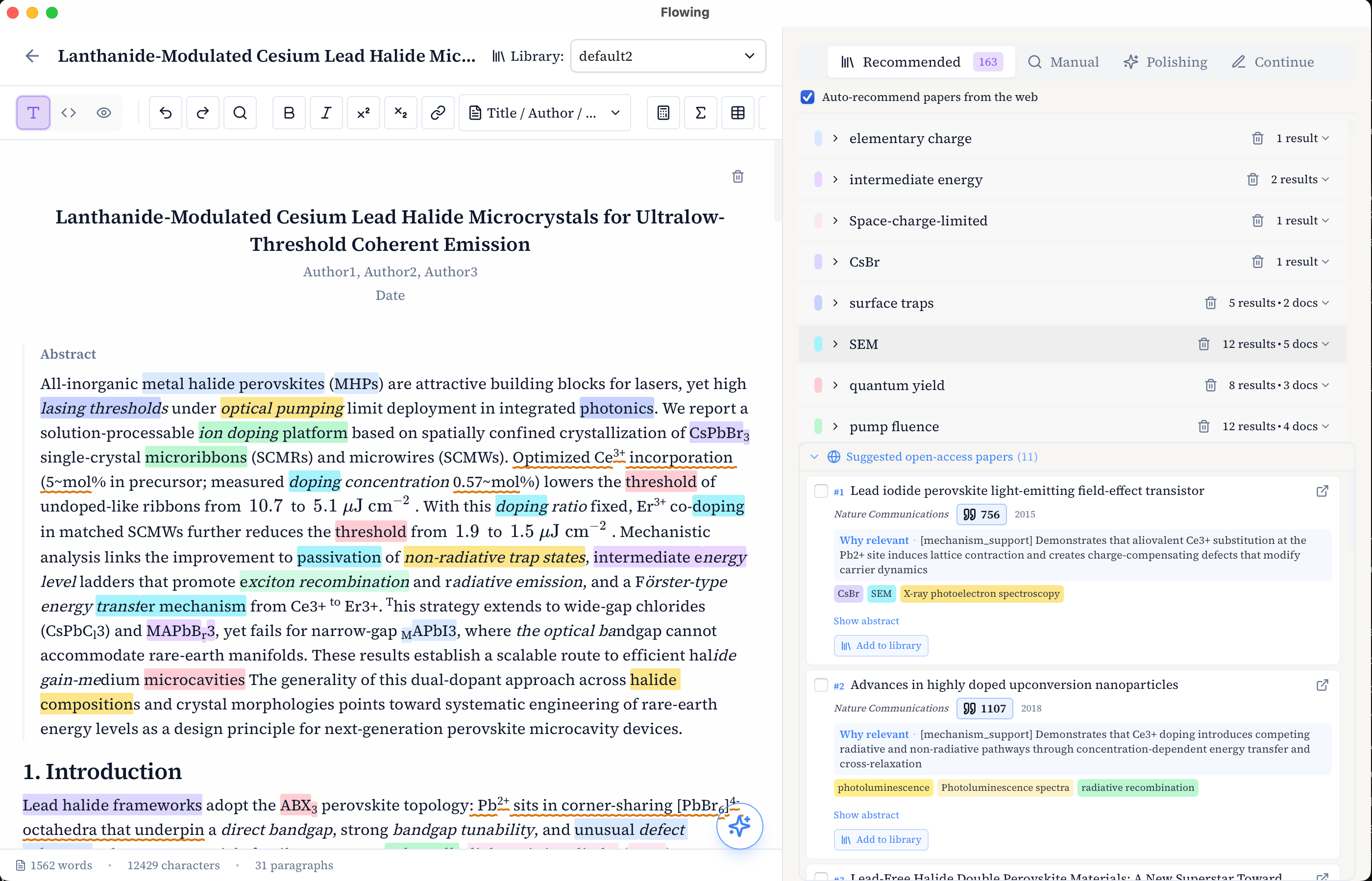Screen dimensions: 1372x881
Task: Insert a hyperlink
Action: 438,113
